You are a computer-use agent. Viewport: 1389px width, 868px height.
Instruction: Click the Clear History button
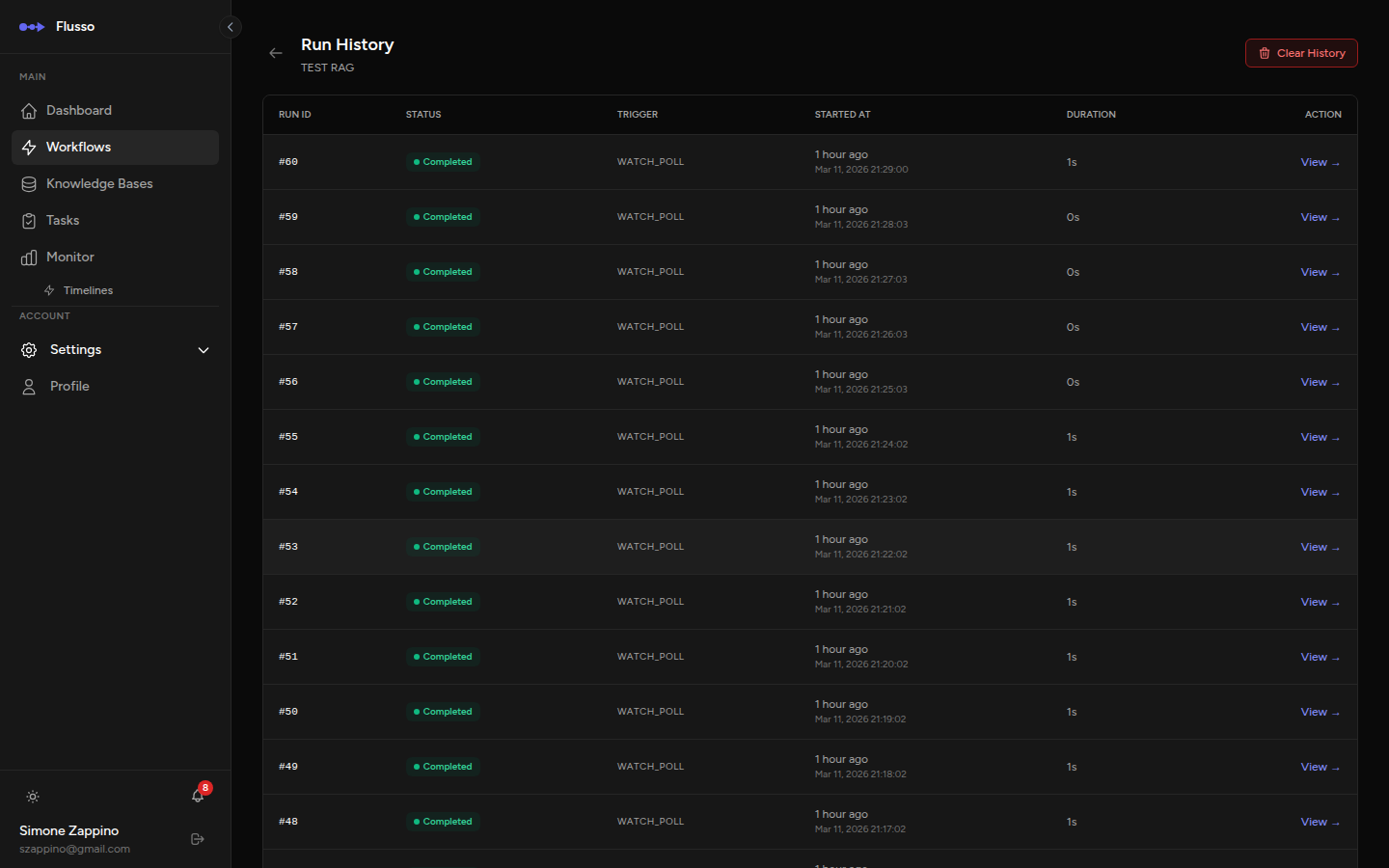pyautogui.click(x=1301, y=53)
